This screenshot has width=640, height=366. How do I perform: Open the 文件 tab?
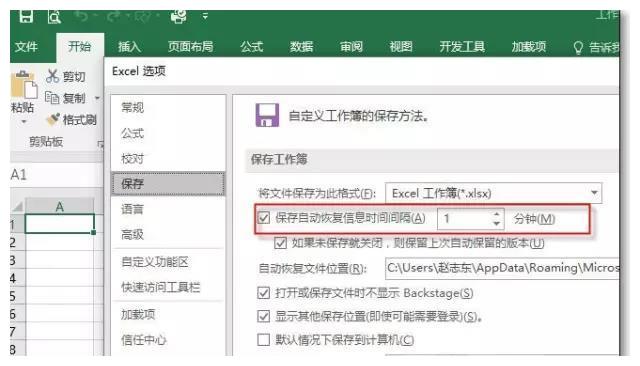[x=26, y=47]
